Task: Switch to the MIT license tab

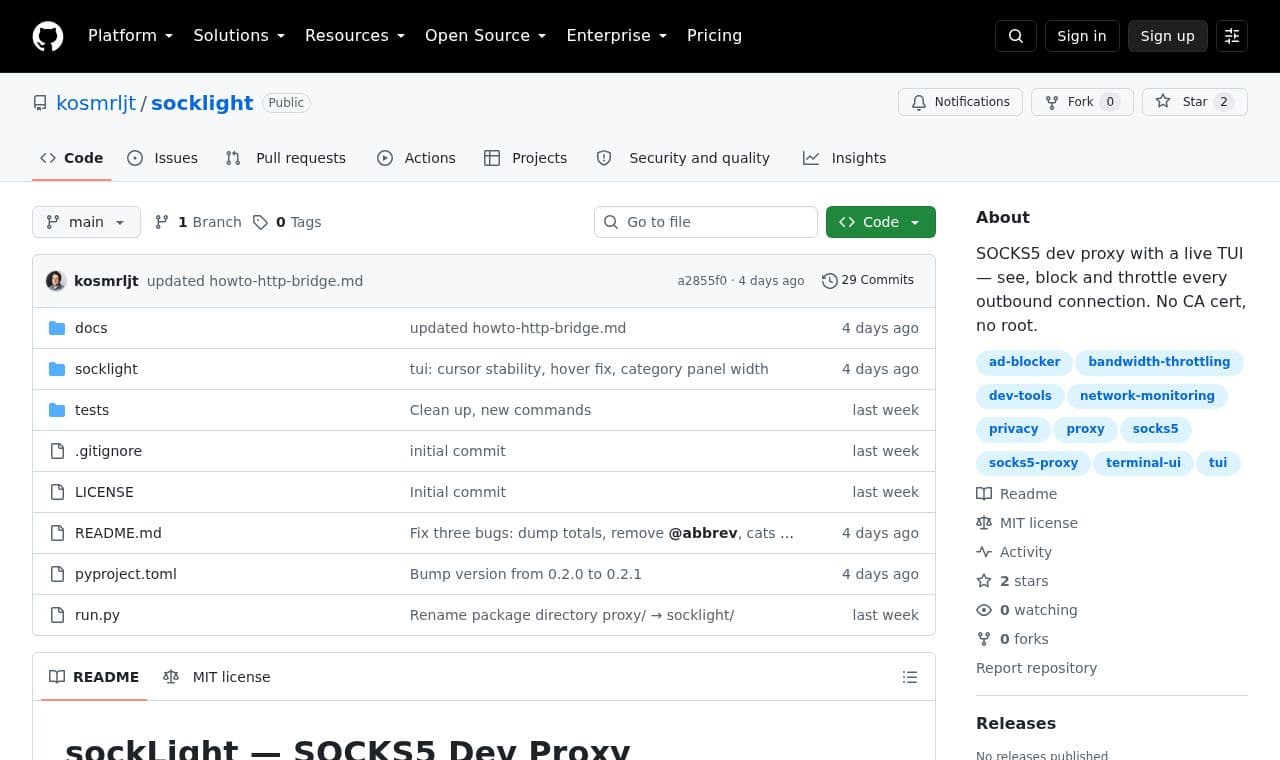Action: [217, 677]
